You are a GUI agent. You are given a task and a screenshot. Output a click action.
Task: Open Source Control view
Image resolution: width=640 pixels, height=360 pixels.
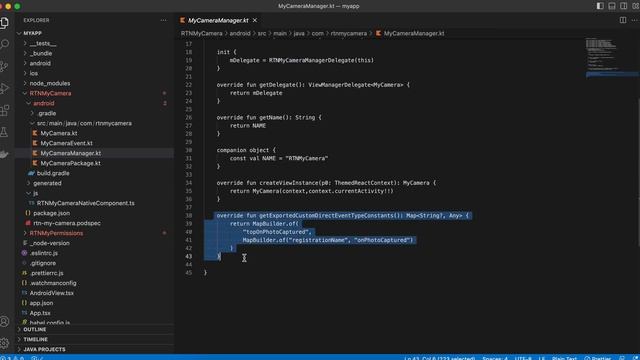coord(4,66)
